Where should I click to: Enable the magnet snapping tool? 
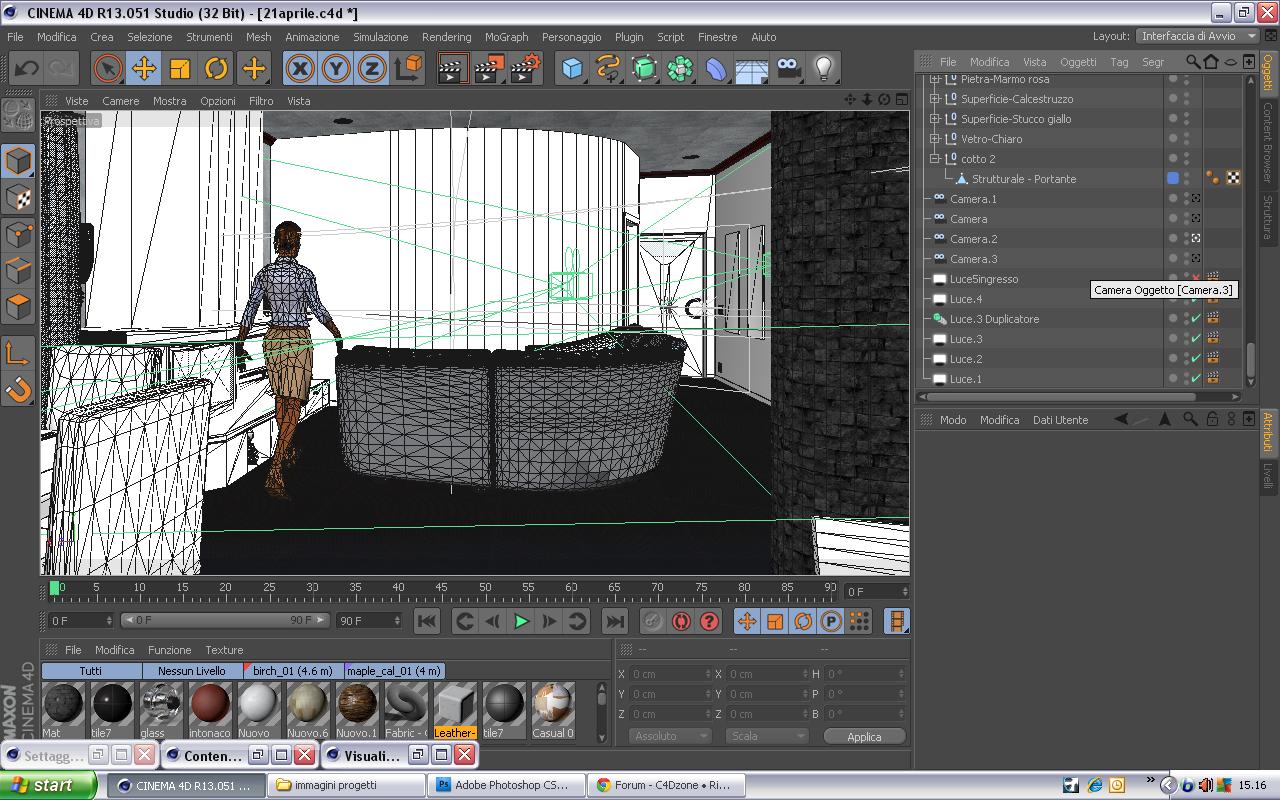(x=18, y=390)
